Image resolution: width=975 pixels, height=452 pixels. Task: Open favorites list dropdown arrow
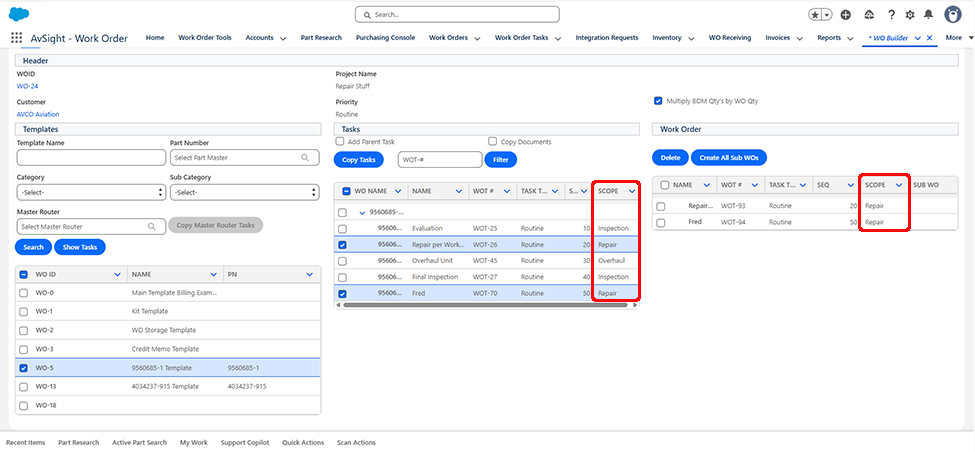(828, 14)
